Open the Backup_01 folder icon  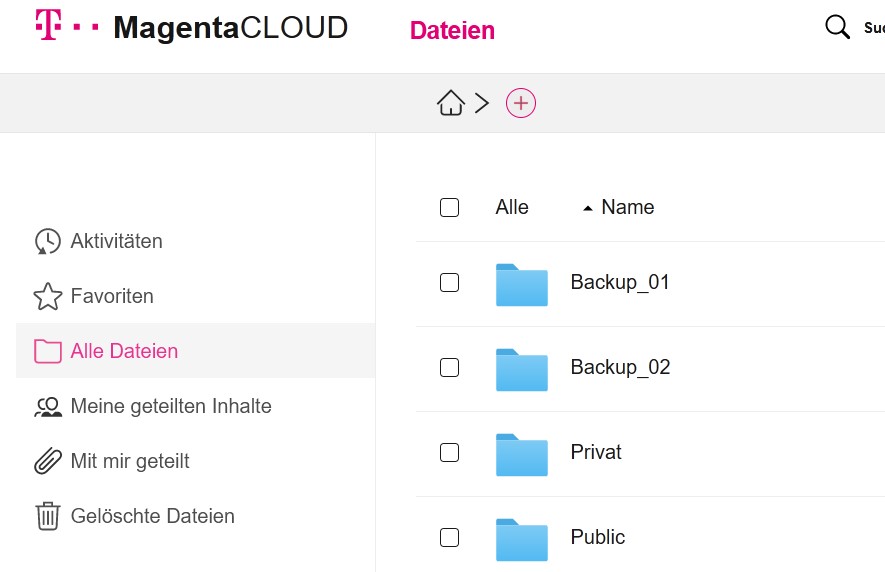coord(521,284)
